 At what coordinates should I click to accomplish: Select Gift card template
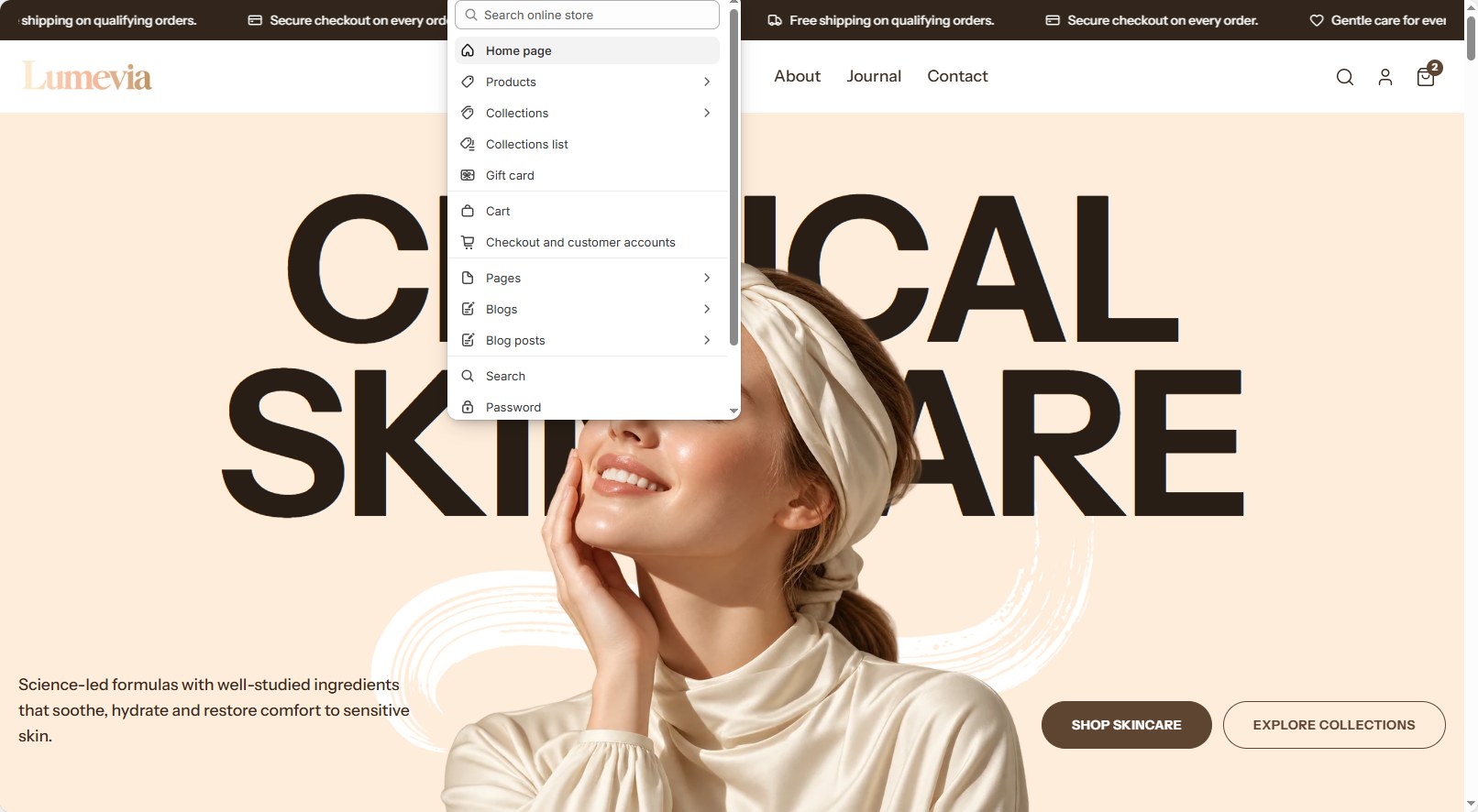click(x=587, y=175)
